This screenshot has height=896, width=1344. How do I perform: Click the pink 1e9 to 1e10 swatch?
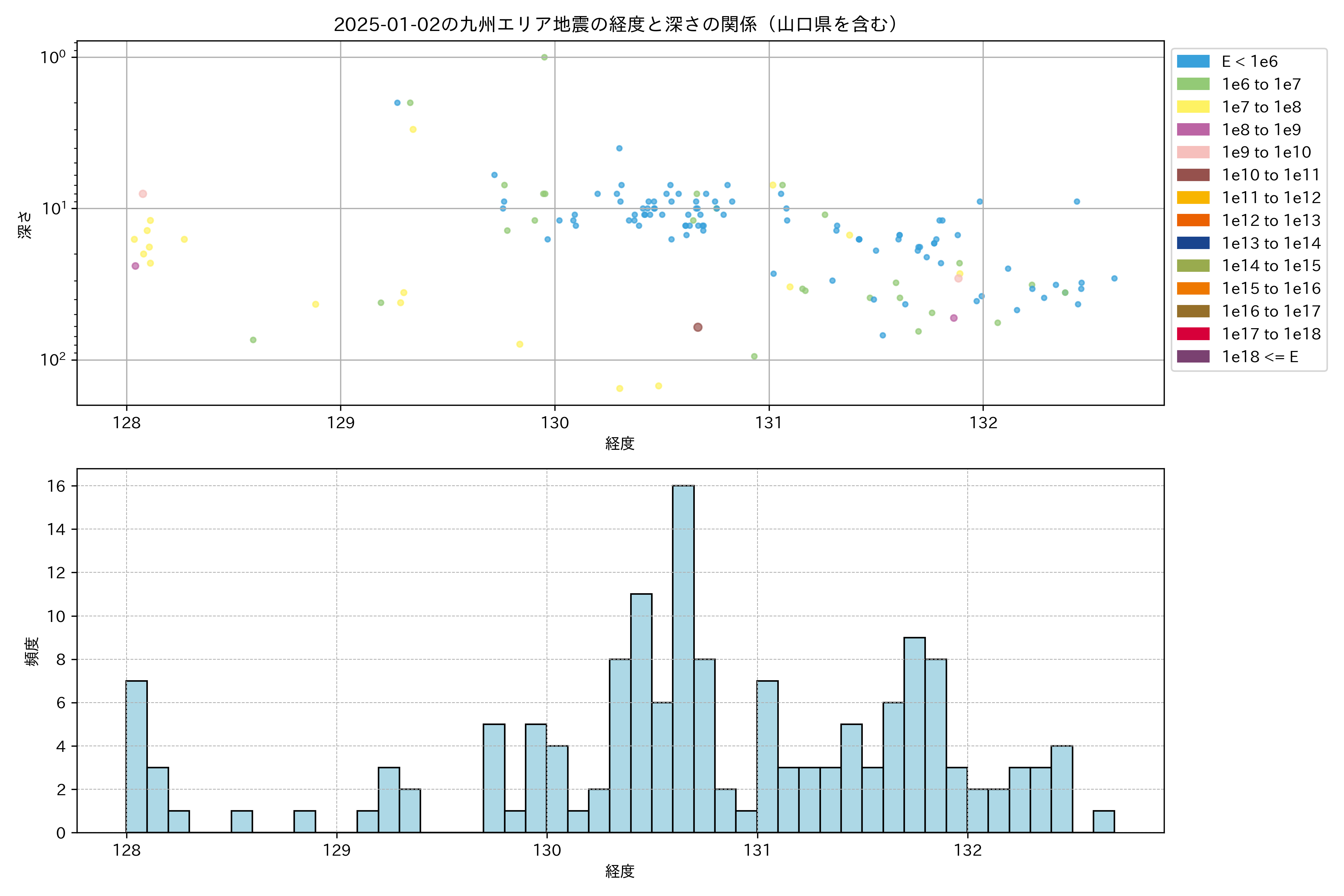pyautogui.click(x=1192, y=152)
